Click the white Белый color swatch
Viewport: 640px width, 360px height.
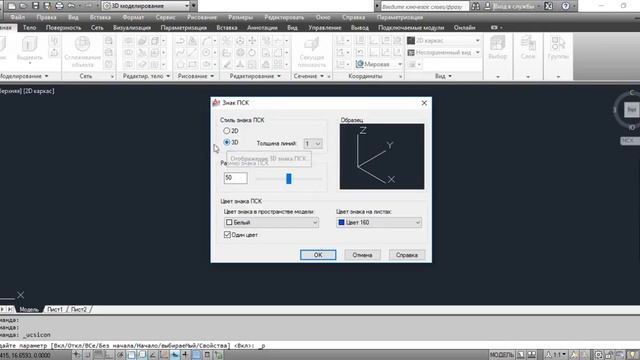[229, 222]
